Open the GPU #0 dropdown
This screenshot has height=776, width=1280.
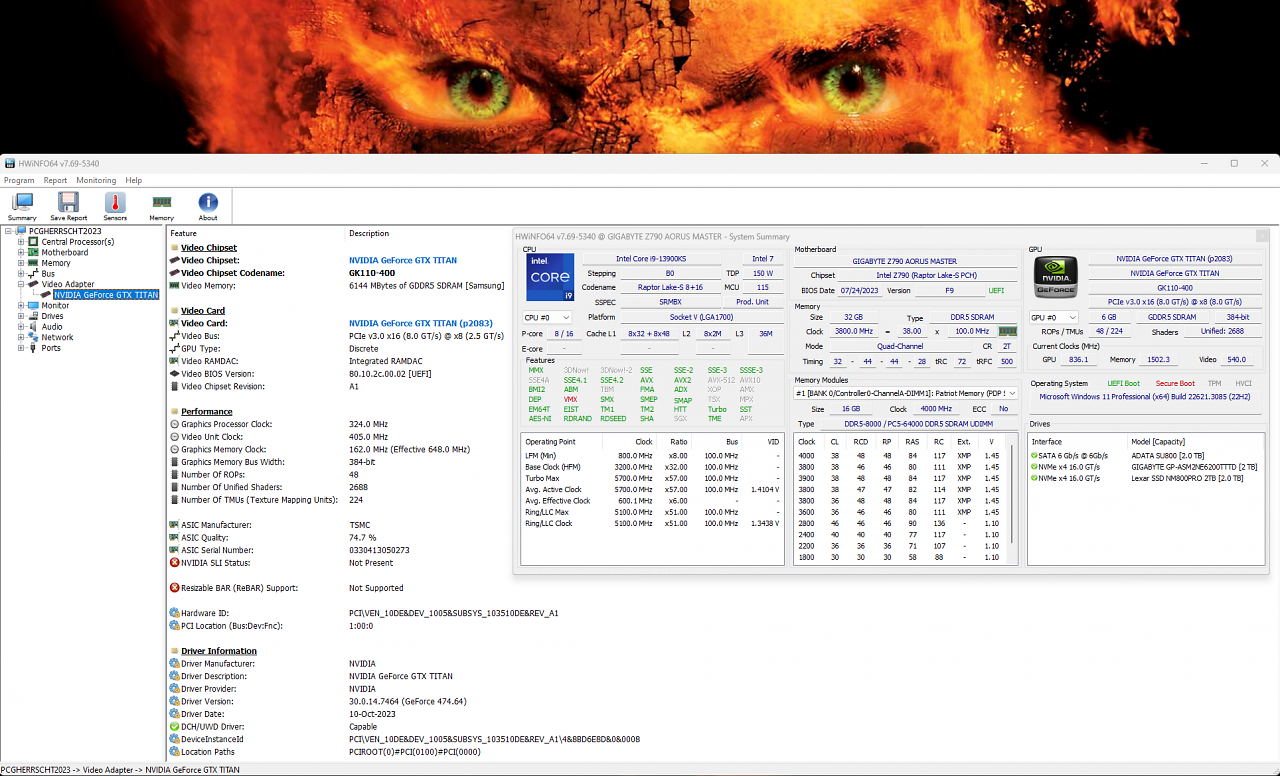[1054, 317]
